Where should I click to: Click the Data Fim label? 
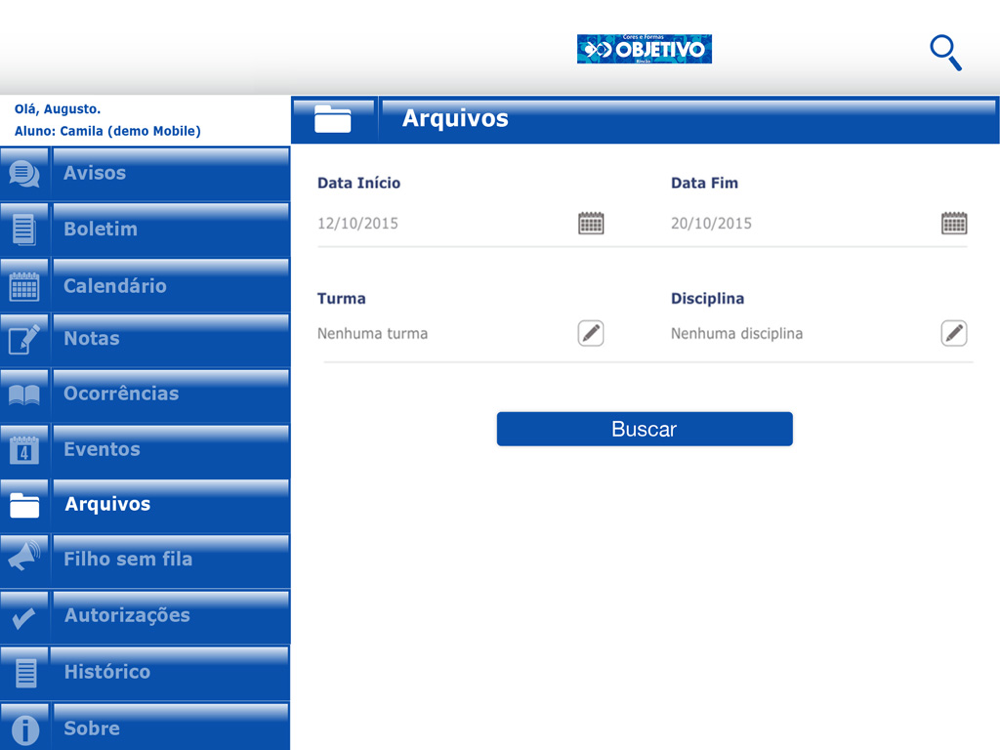pyautogui.click(x=705, y=183)
